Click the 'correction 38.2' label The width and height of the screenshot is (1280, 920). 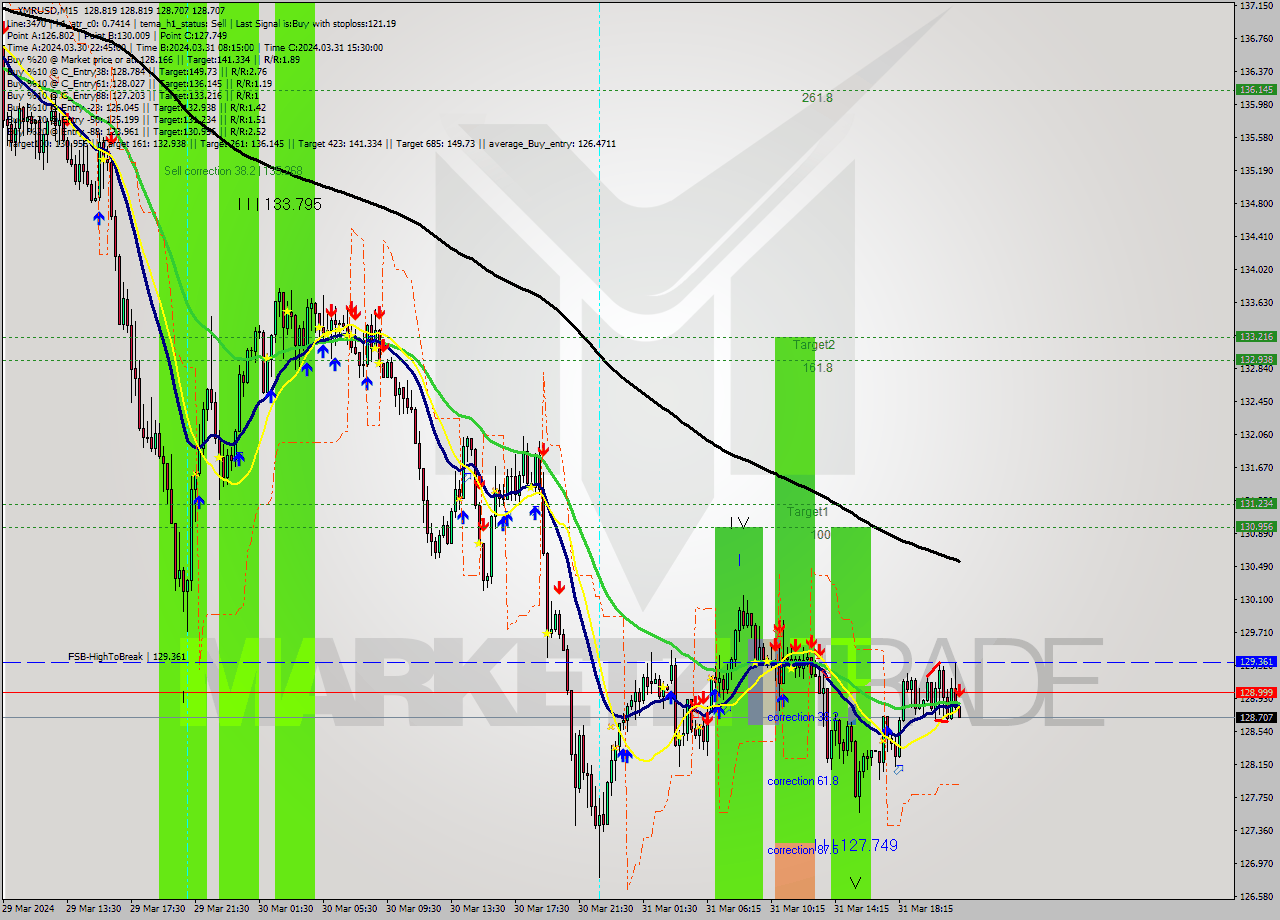[x=802, y=718]
